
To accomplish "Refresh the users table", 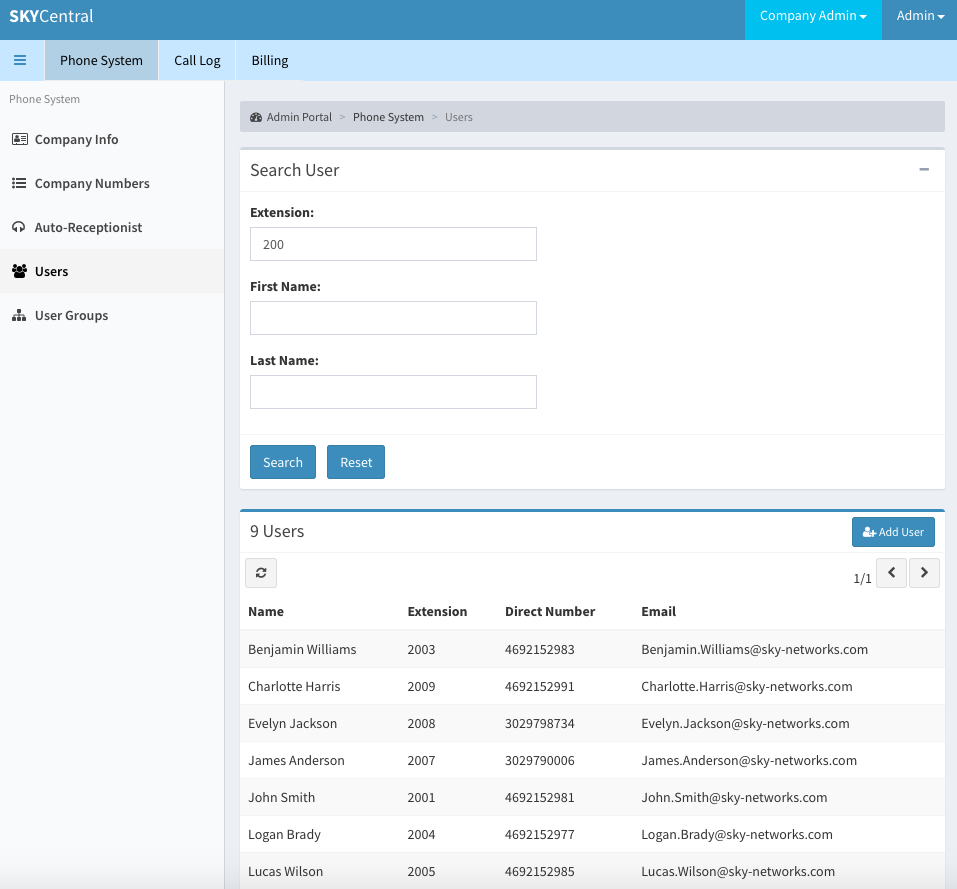I will [x=261, y=573].
